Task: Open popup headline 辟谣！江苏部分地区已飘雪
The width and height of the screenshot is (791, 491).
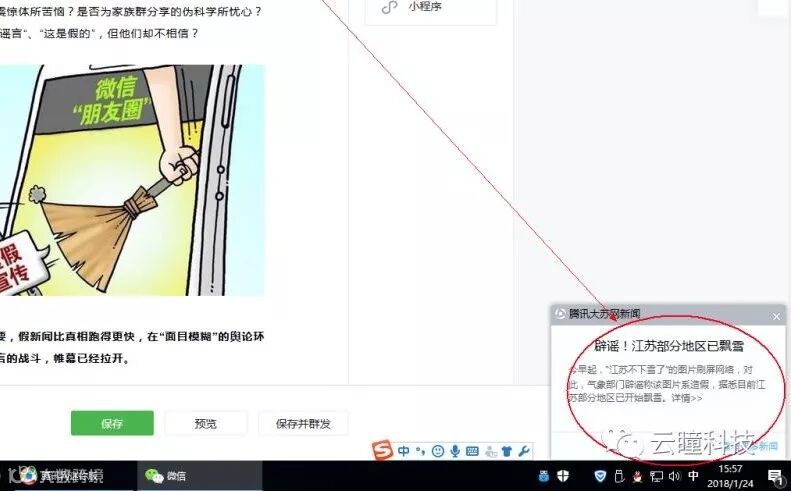Action: [x=668, y=346]
